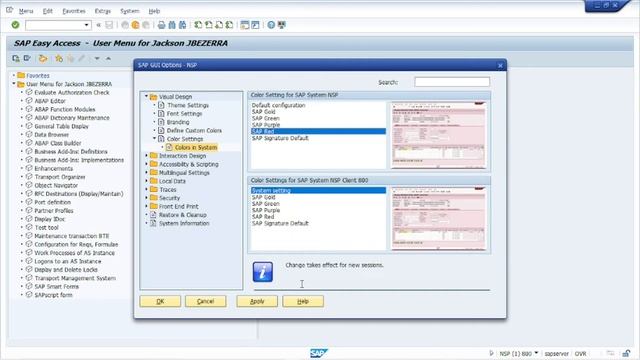The image size is (640, 360).
Task: Open ABAP Editor in the user menu
Action: point(50,101)
